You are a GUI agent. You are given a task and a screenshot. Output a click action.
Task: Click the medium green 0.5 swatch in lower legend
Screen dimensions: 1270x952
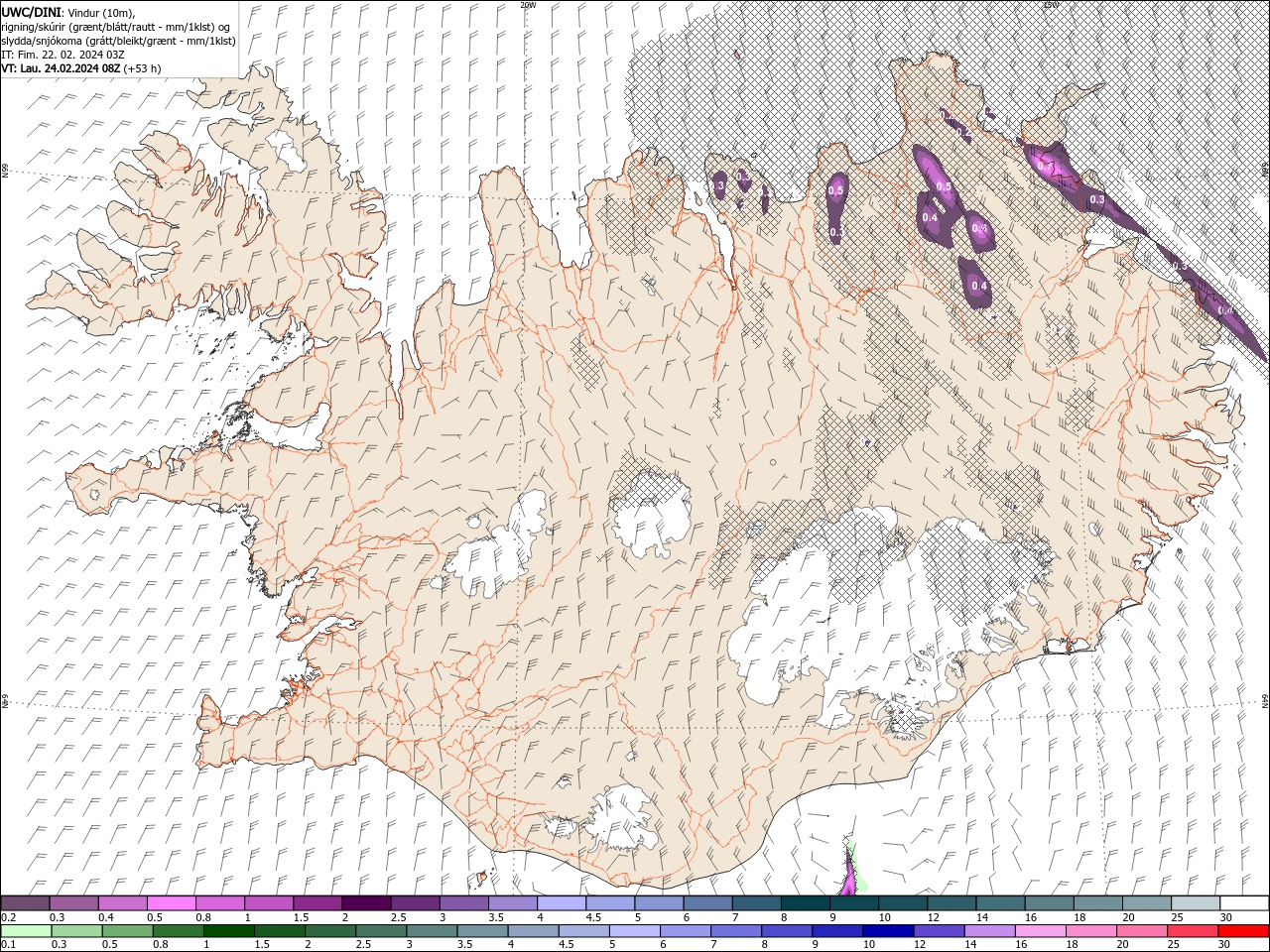(127, 931)
